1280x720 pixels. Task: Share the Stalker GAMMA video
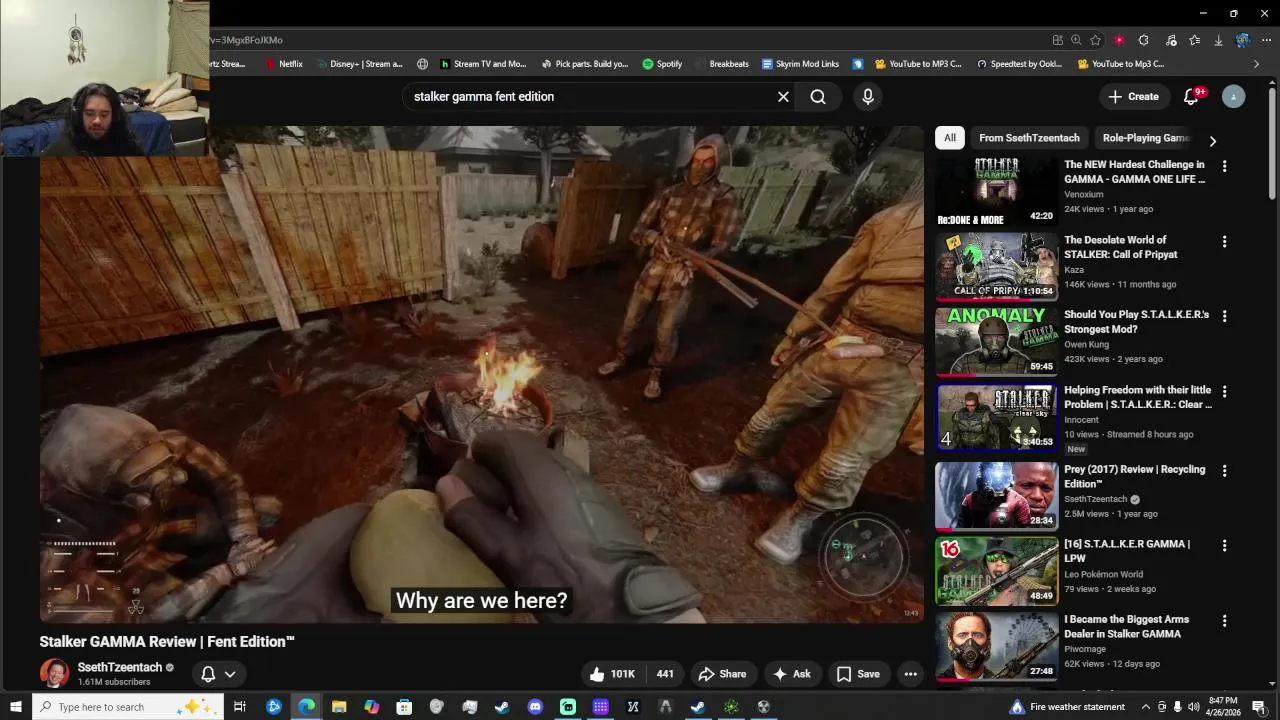(x=722, y=674)
